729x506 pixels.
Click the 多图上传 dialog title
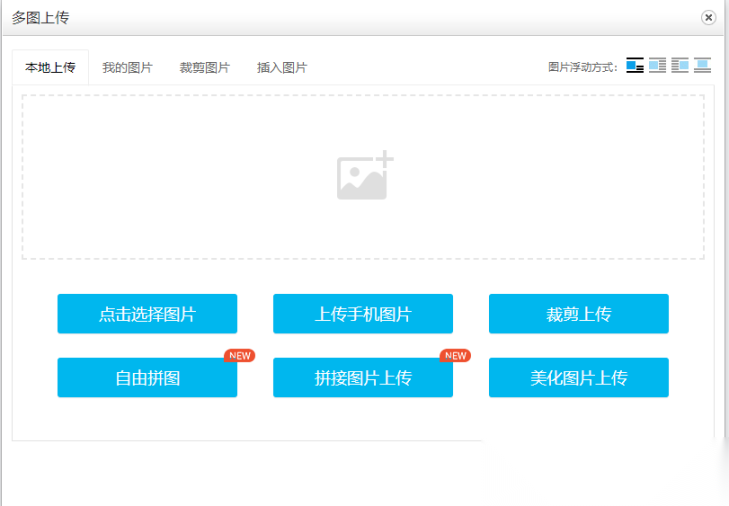[41, 18]
